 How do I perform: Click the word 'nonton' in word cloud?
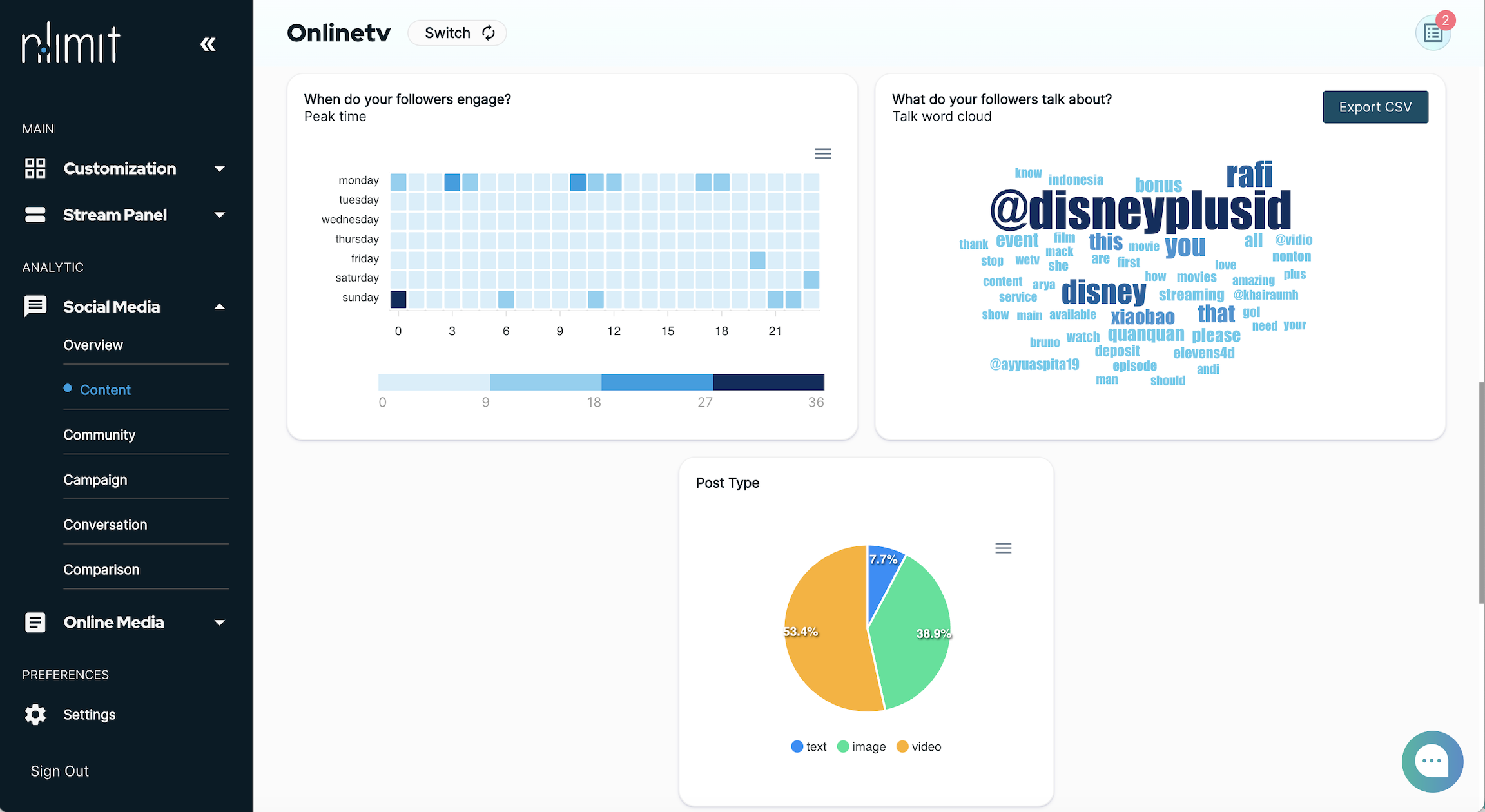[x=1292, y=256]
